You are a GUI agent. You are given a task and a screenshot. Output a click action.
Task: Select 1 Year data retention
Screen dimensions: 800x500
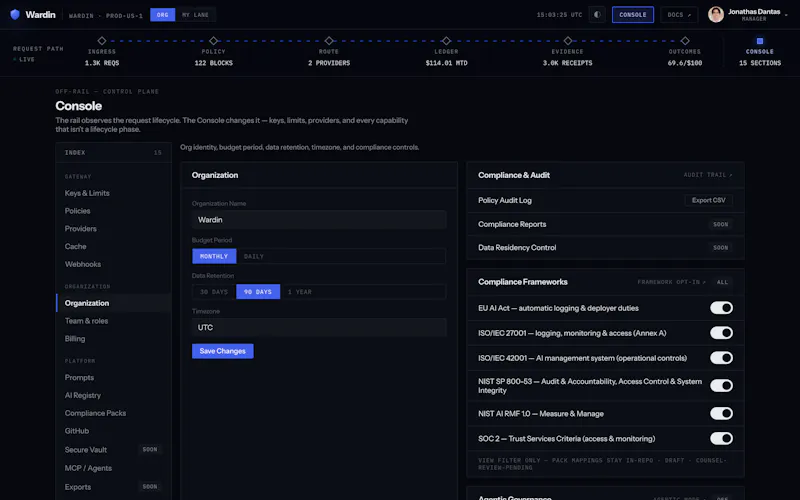pos(299,292)
